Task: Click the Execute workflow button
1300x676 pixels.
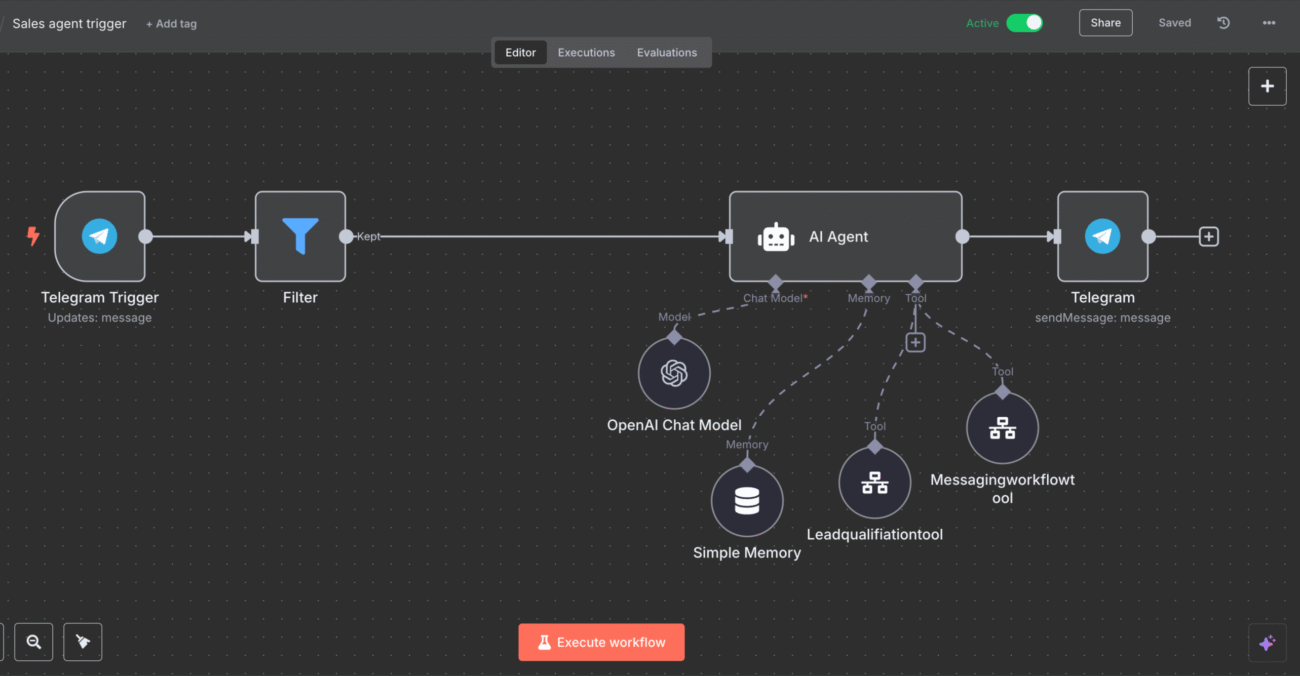Action: [x=601, y=642]
